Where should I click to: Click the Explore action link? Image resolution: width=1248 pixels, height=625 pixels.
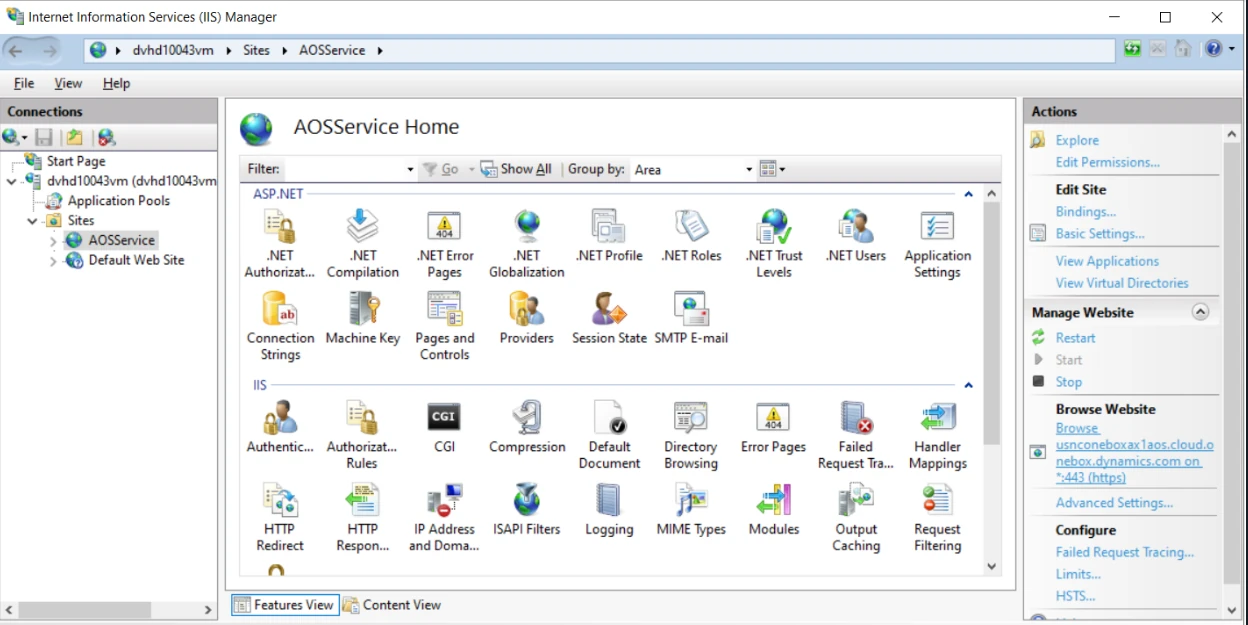(x=1077, y=140)
